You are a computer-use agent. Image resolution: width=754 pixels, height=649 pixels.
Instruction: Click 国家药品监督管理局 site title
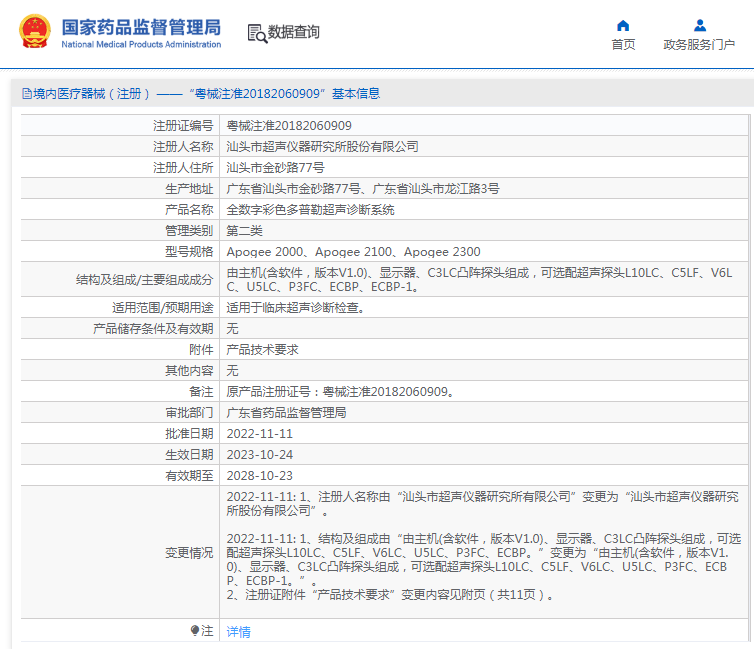tap(141, 27)
